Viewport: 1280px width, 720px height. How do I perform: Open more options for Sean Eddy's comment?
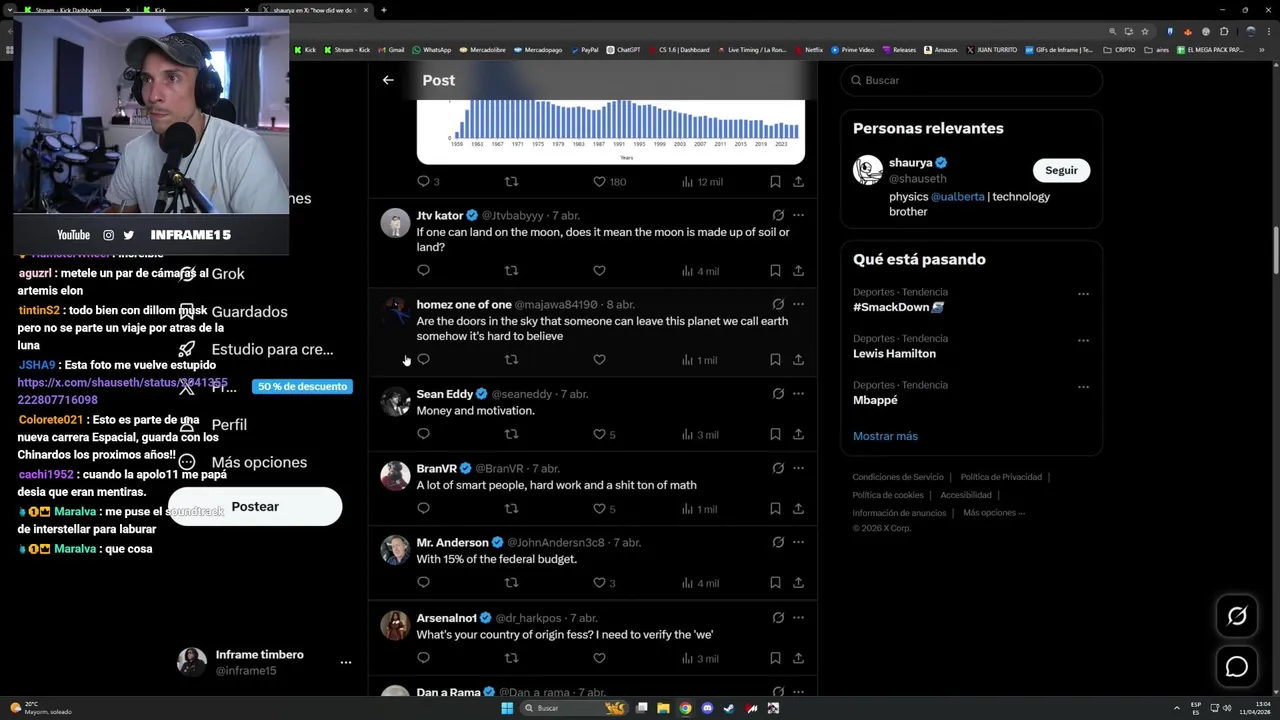(798, 394)
